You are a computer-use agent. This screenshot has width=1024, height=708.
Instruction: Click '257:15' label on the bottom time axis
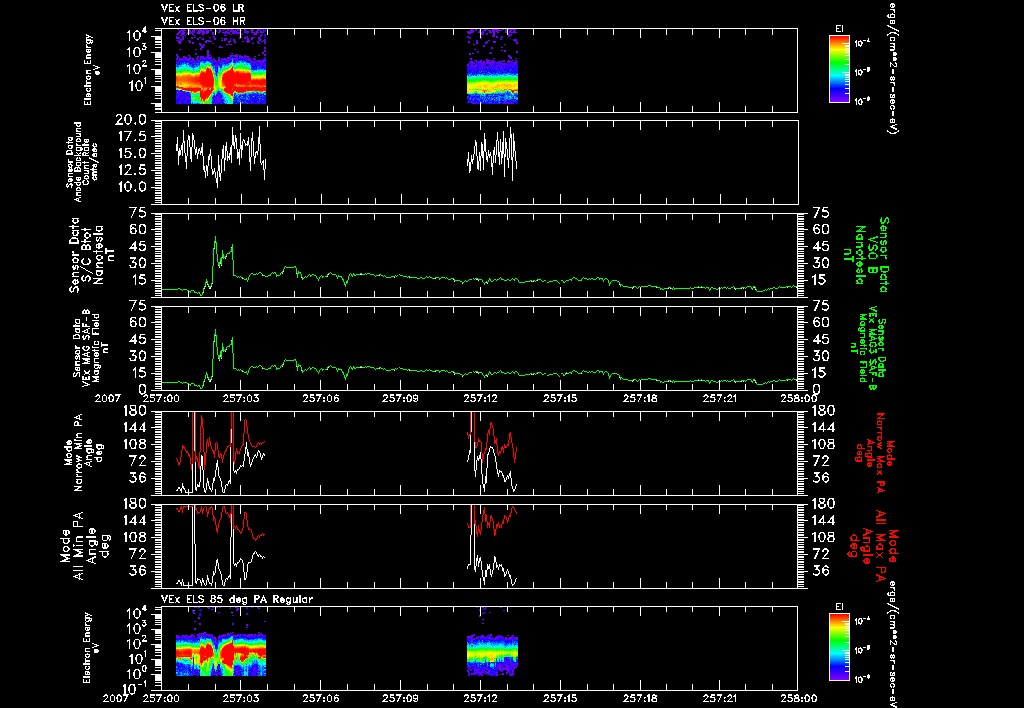pos(560,697)
